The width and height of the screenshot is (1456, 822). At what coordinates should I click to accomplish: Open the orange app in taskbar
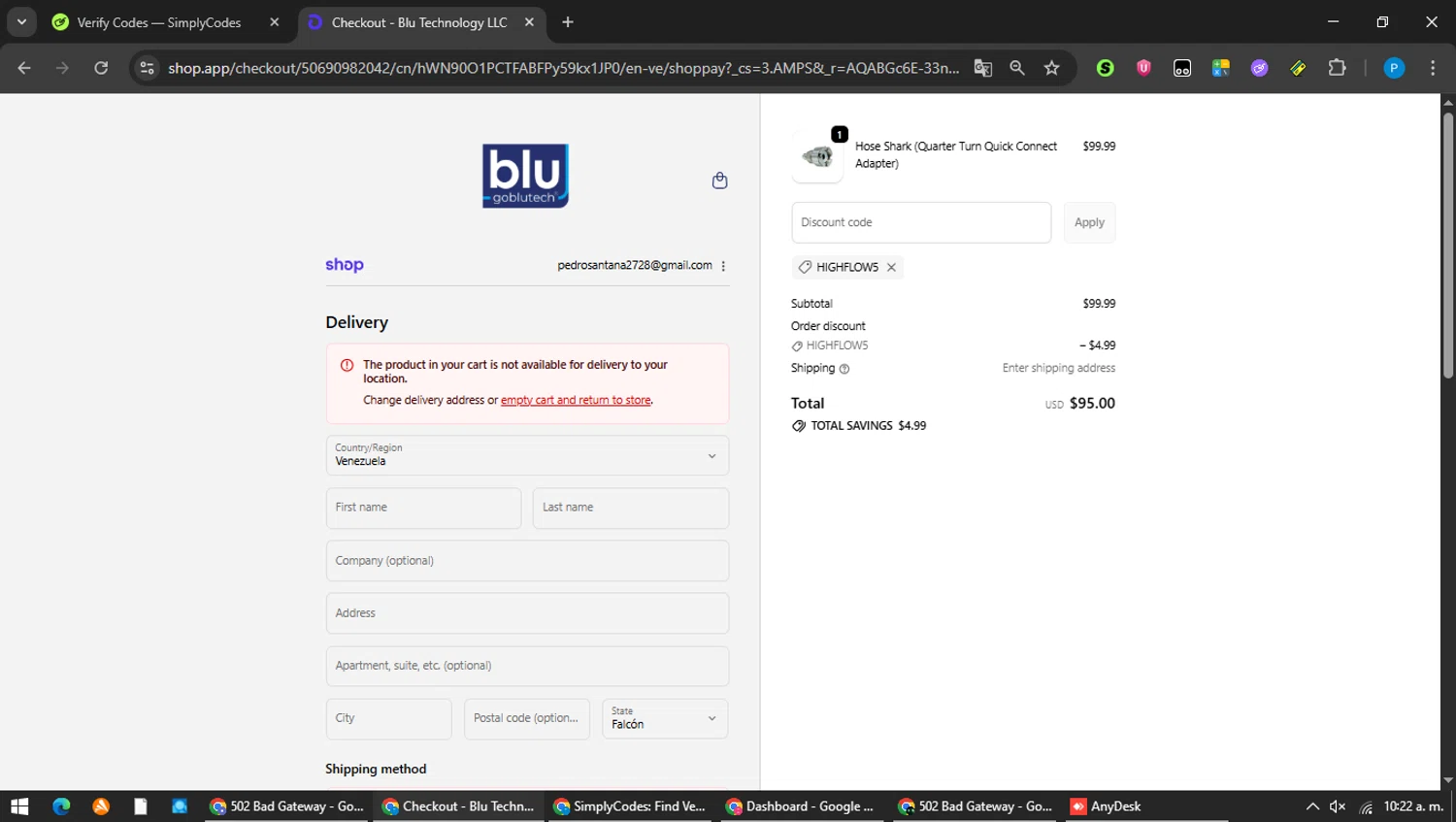[101, 806]
